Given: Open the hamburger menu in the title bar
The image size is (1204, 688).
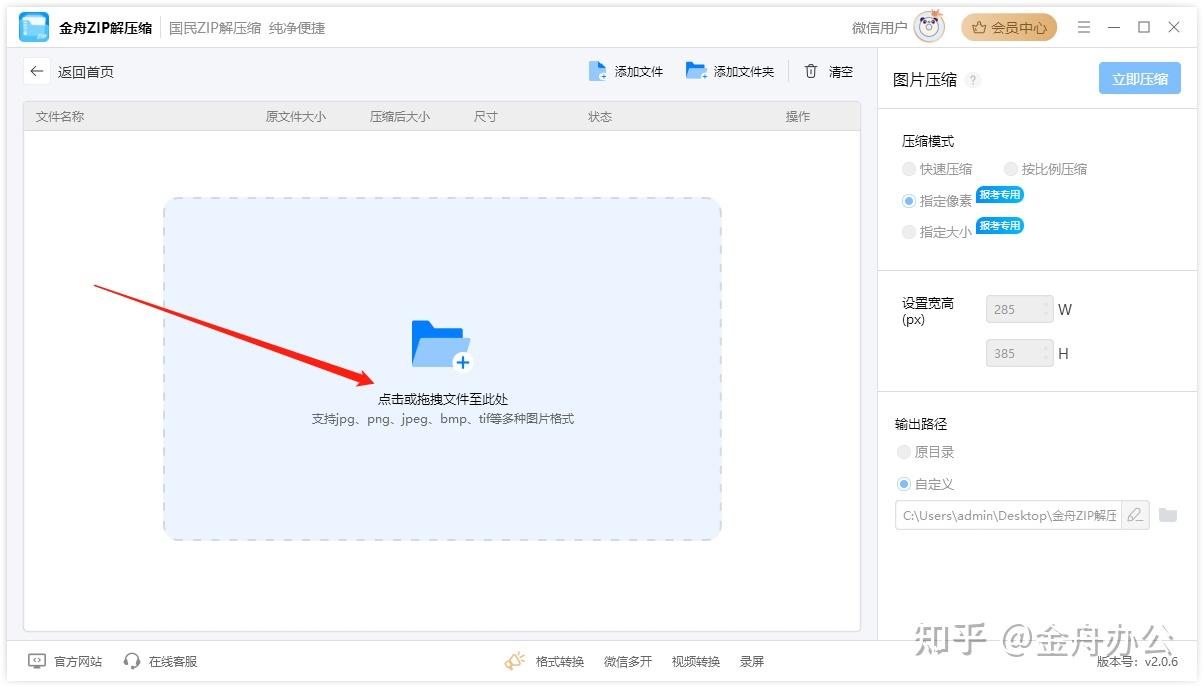Looking at the screenshot, I should (x=1083, y=27).
